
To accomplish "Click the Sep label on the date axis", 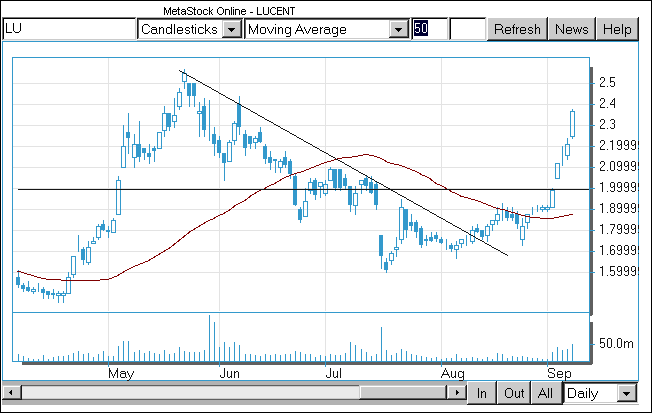I will tap(559, 373).
